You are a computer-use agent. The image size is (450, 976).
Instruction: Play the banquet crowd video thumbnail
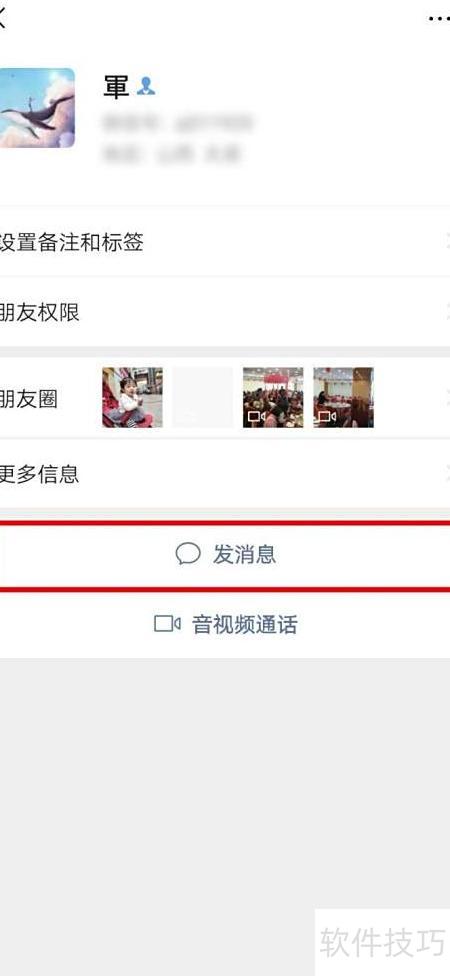273,397
